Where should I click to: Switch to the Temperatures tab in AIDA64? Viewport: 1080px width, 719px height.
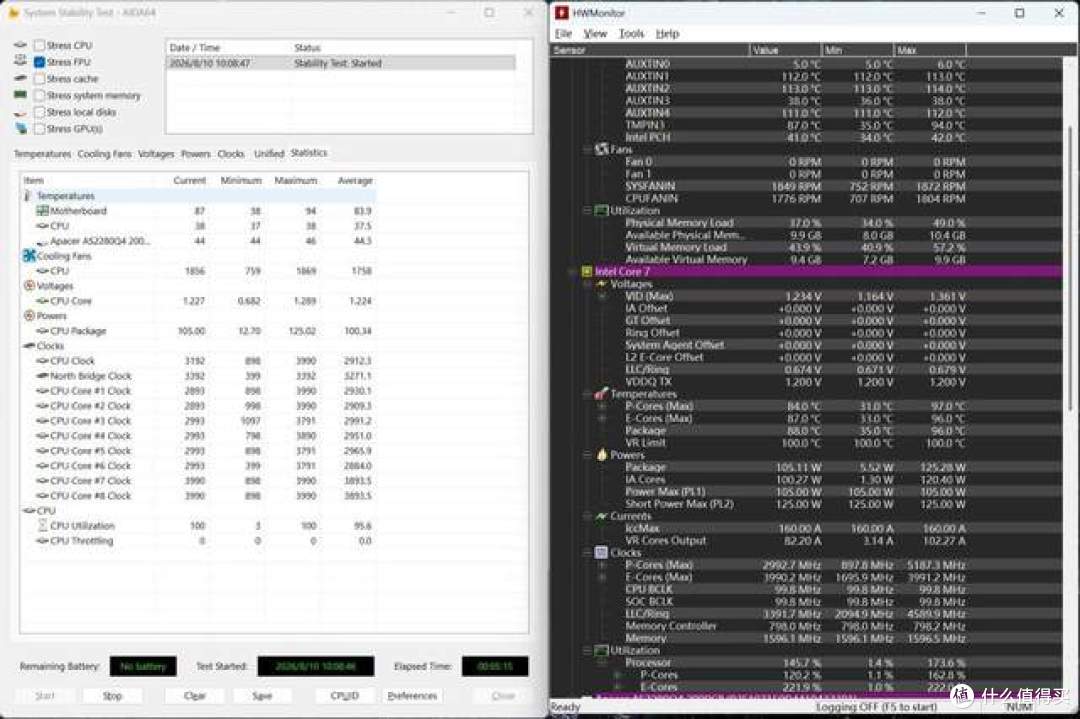(x=43, y=154)
